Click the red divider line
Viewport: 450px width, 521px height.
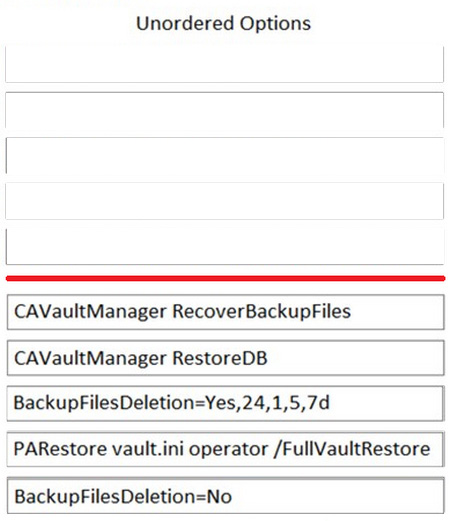pos(225,278)
